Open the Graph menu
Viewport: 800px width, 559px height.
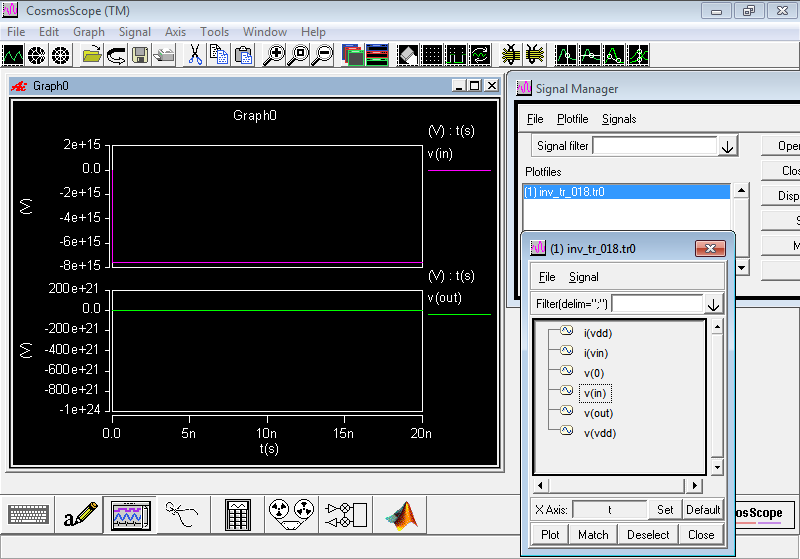point(89,32)
